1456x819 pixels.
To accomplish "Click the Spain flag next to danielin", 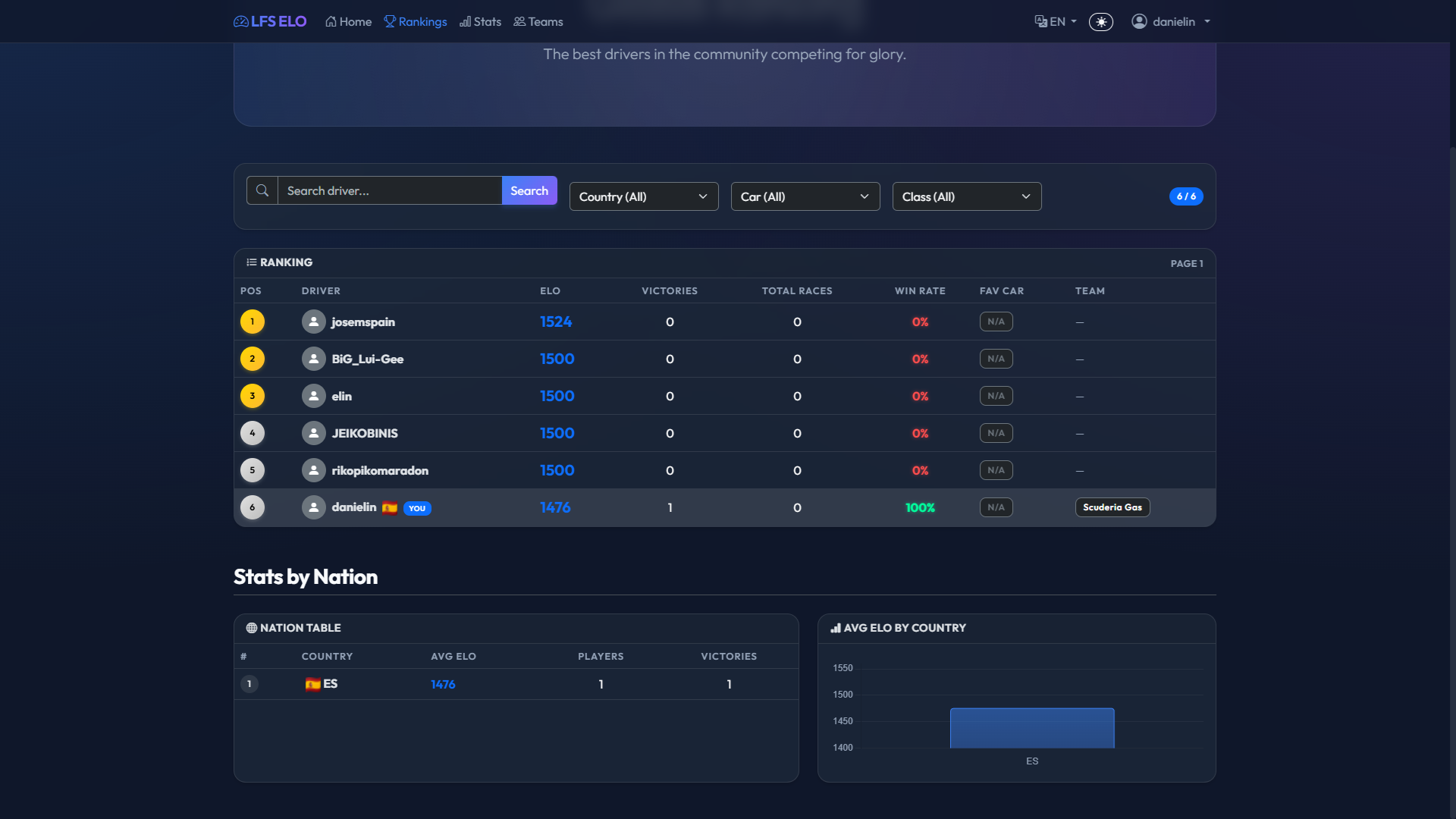I will pos(390,508).
